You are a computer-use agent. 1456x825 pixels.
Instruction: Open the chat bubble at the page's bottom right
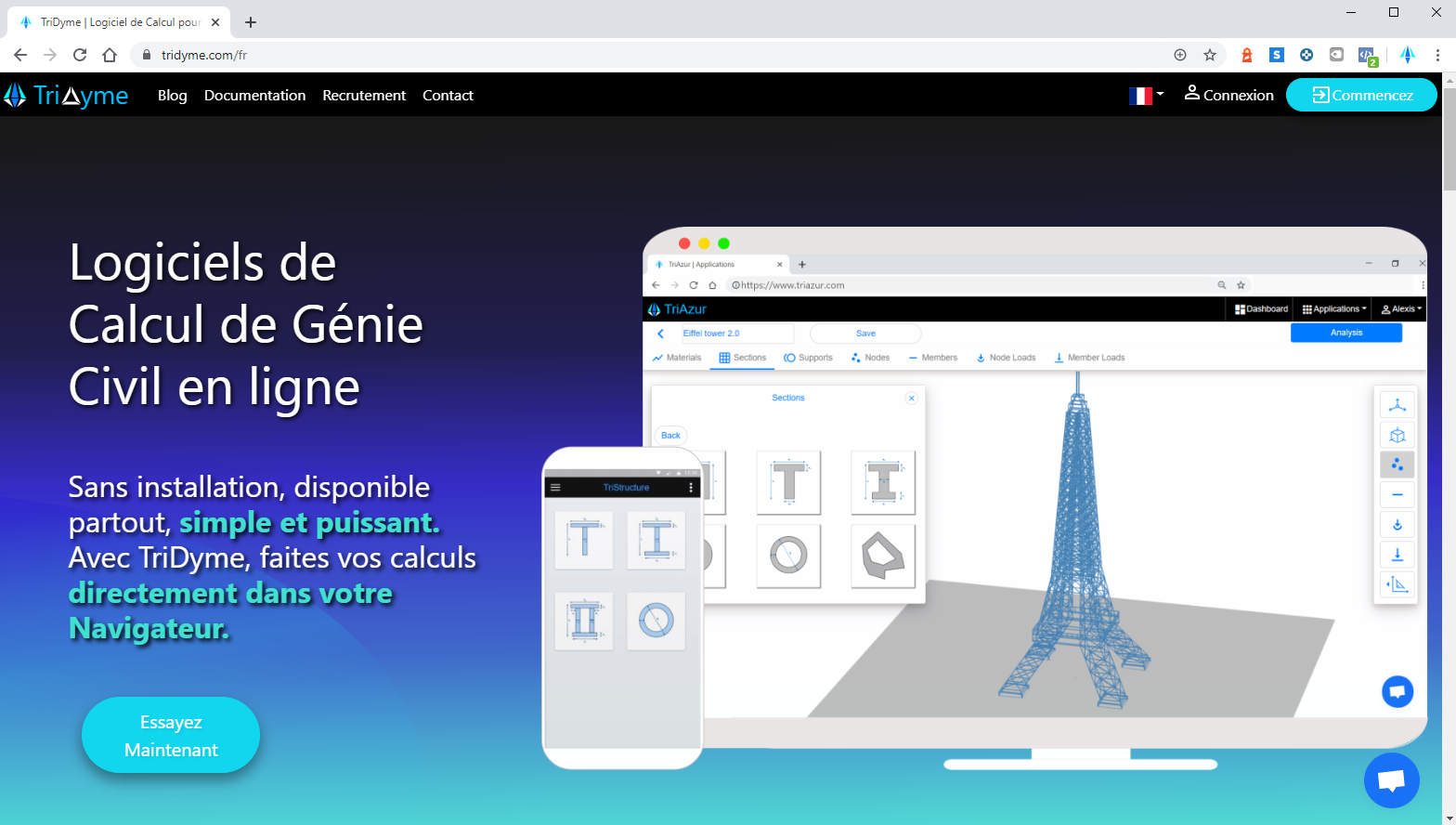[x=1391, y=780]
